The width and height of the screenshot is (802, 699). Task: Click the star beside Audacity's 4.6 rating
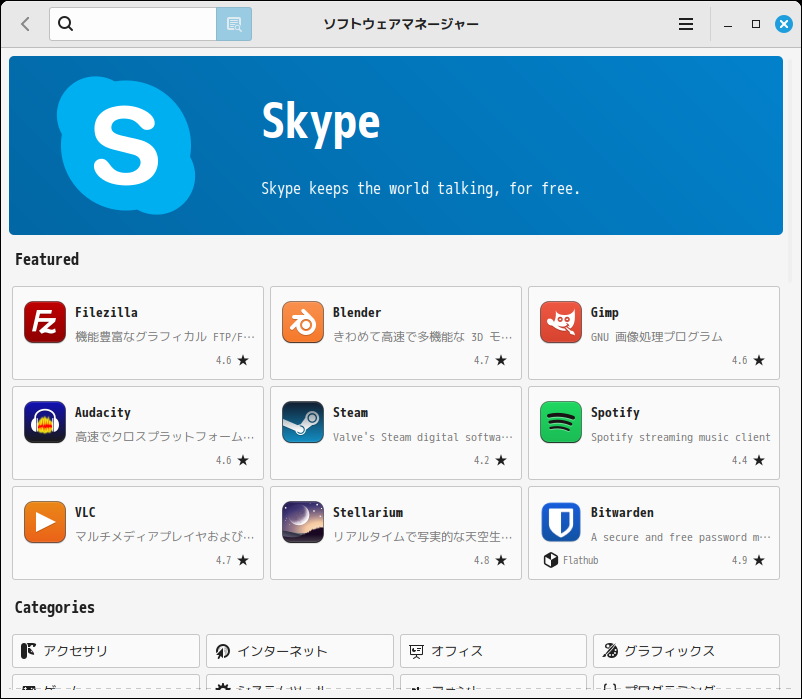[243, 460]
